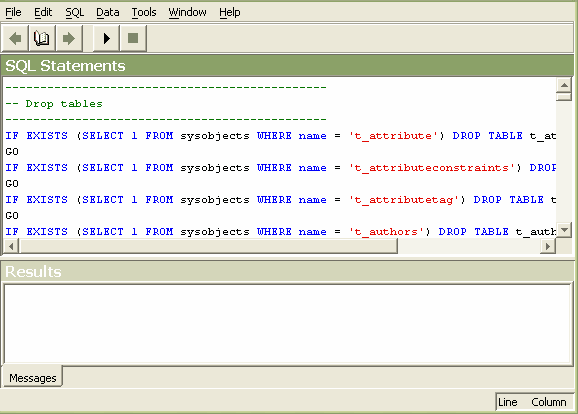
Task: Click the first GO statement line
Action: pyautogui.click(x=12, y=152)
